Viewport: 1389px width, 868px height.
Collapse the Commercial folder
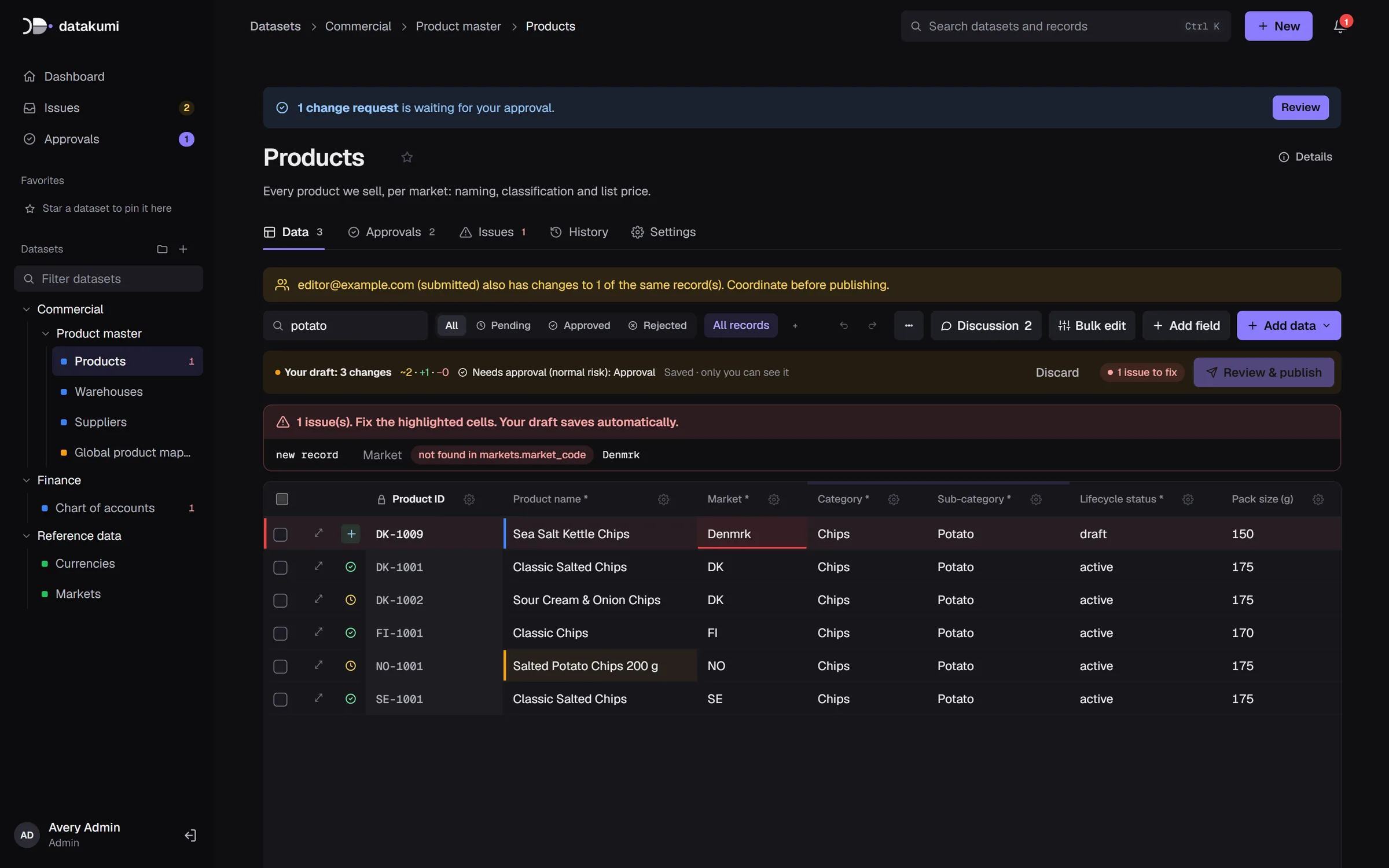(x=26, y=310)
